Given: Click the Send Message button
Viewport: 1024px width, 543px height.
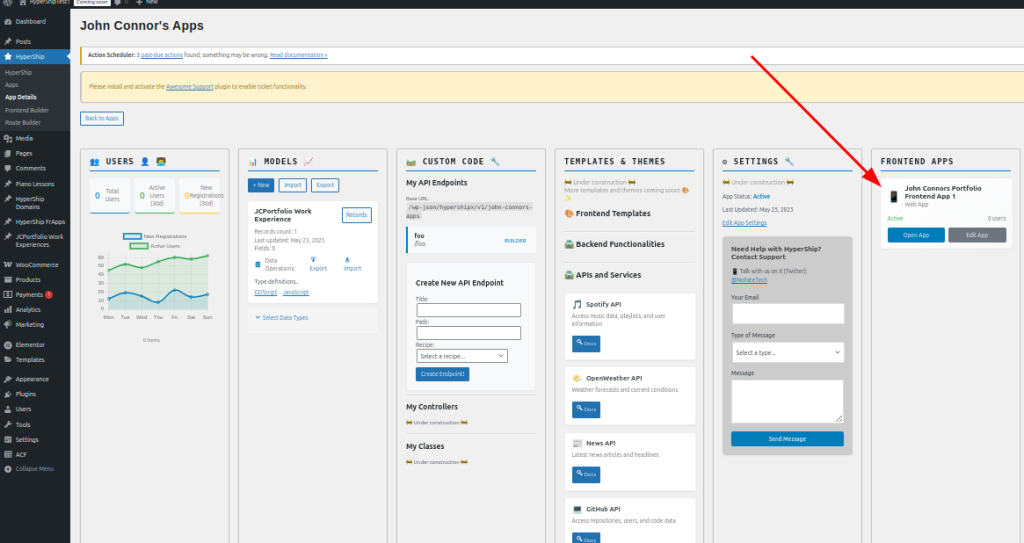Looking at the screenshot, I should 788,439.
